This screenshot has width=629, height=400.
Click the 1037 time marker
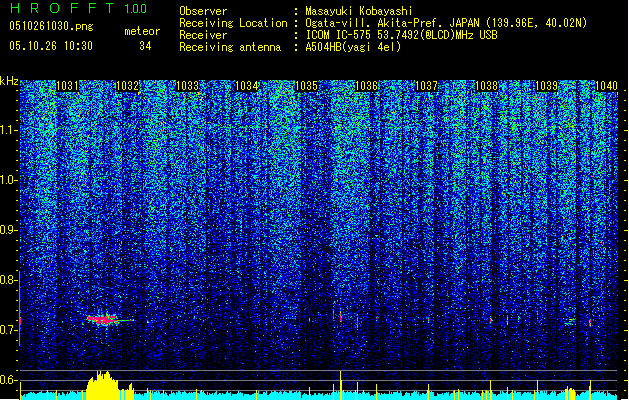point(426,86)
